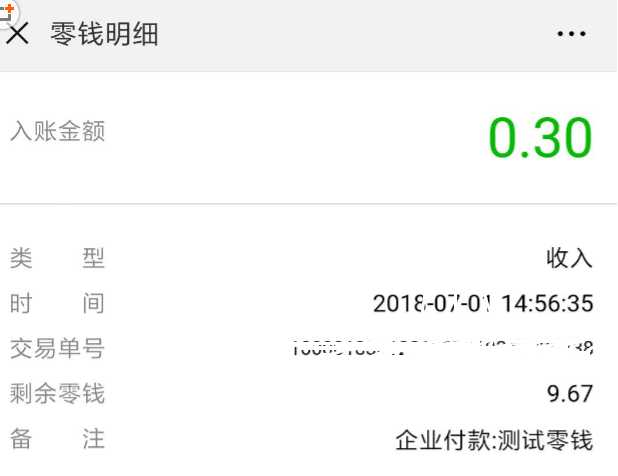
Task: Close the 零钱明细 page with X icon
Action: click(18, 33)
